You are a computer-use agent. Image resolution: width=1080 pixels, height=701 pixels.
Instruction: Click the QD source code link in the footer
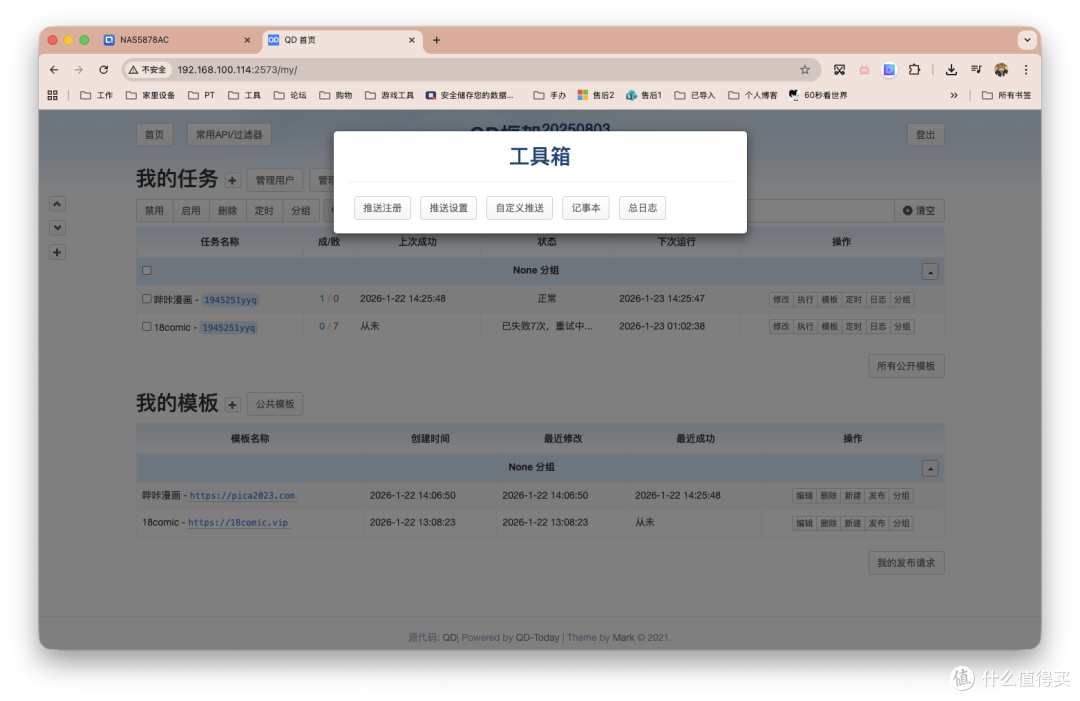click(449, 638)
